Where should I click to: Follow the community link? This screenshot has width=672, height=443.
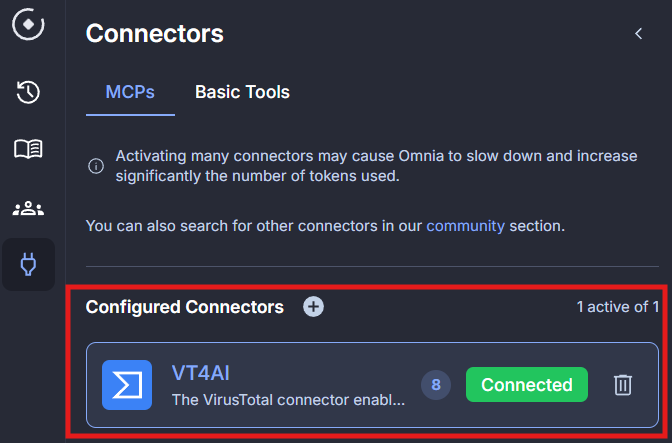pyautogui.click(x=465, y=226)
